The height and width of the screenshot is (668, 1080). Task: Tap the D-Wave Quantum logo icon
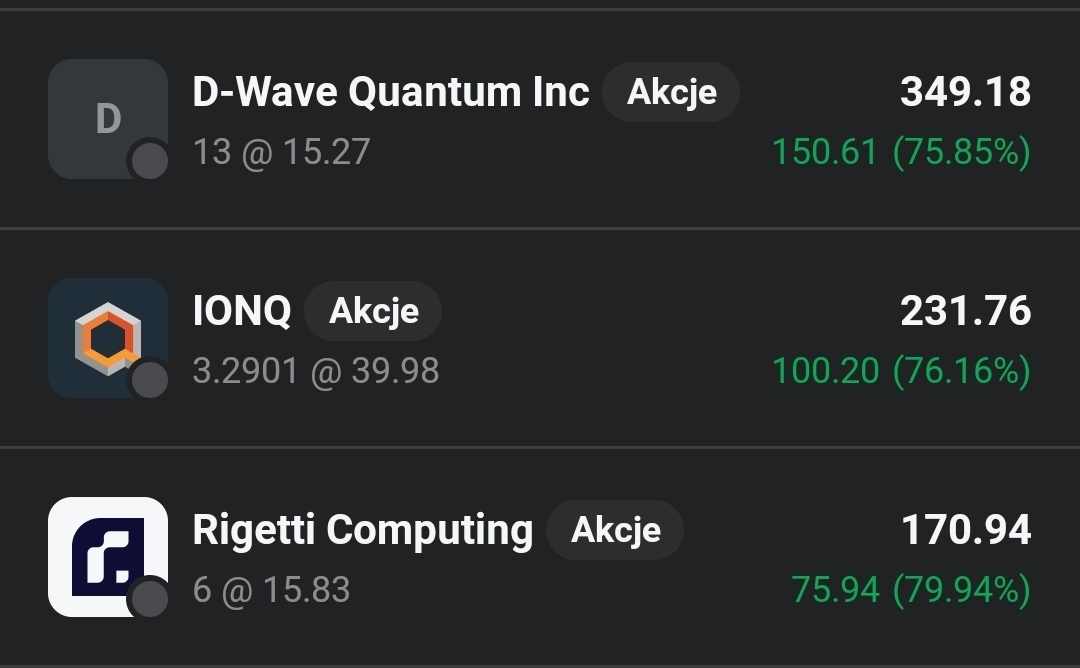(x=107, y=118)
